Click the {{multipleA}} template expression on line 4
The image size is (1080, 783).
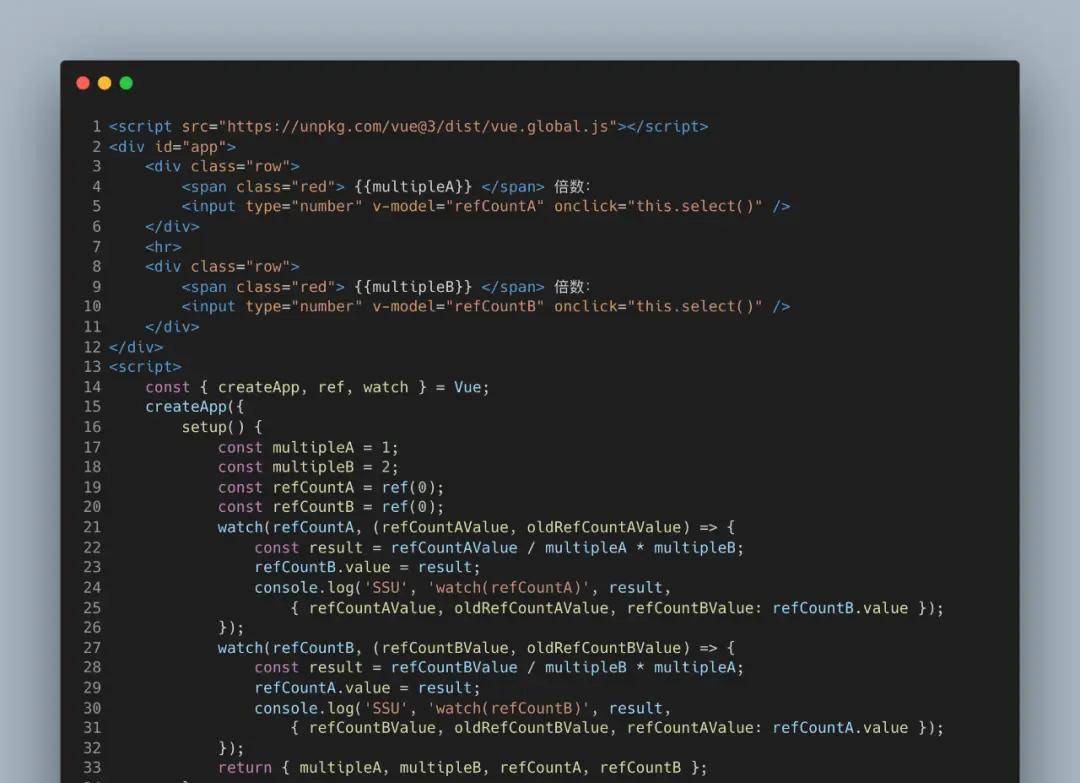coord(413,186)
